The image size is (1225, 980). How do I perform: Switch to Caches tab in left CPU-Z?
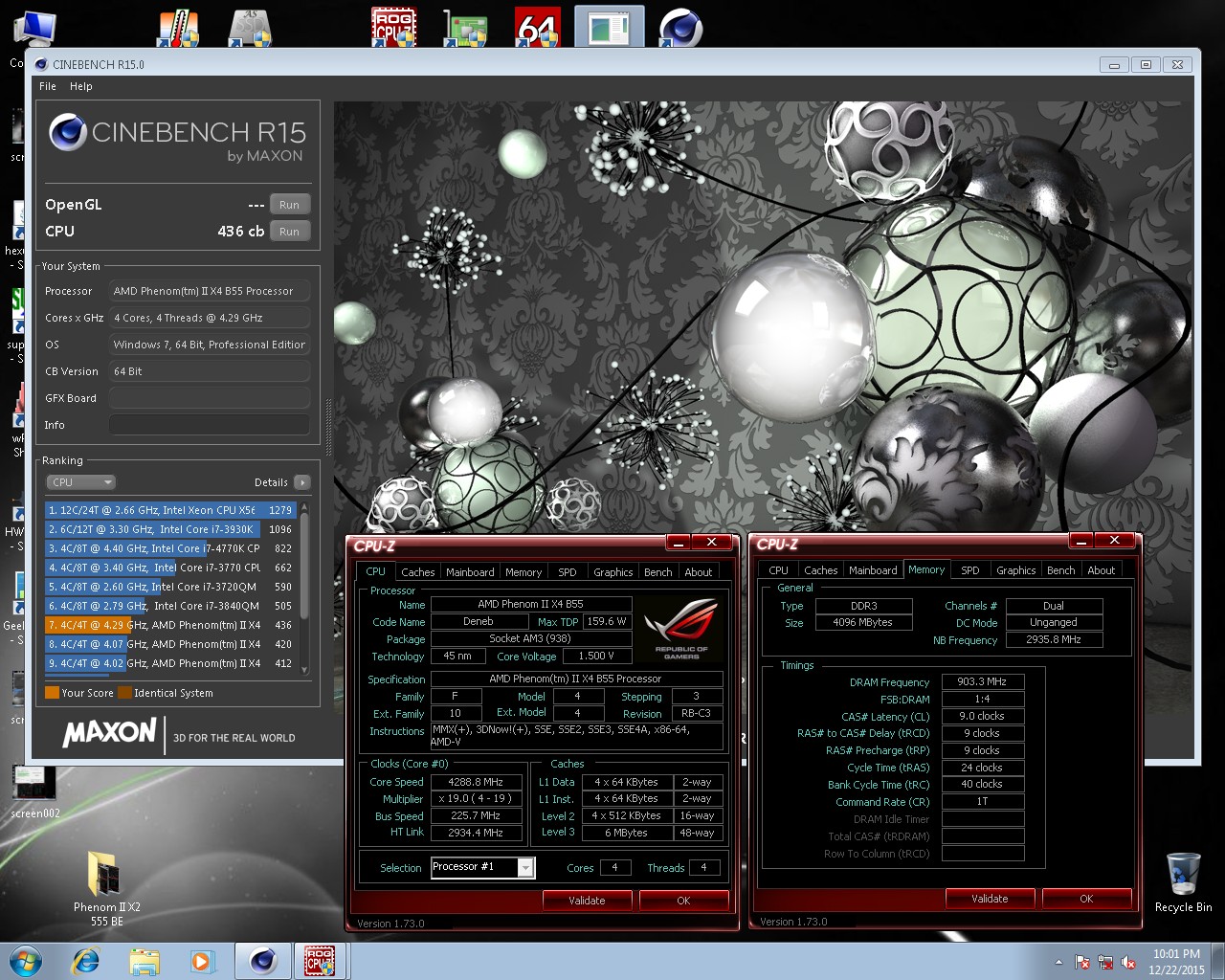click(417, 572)
